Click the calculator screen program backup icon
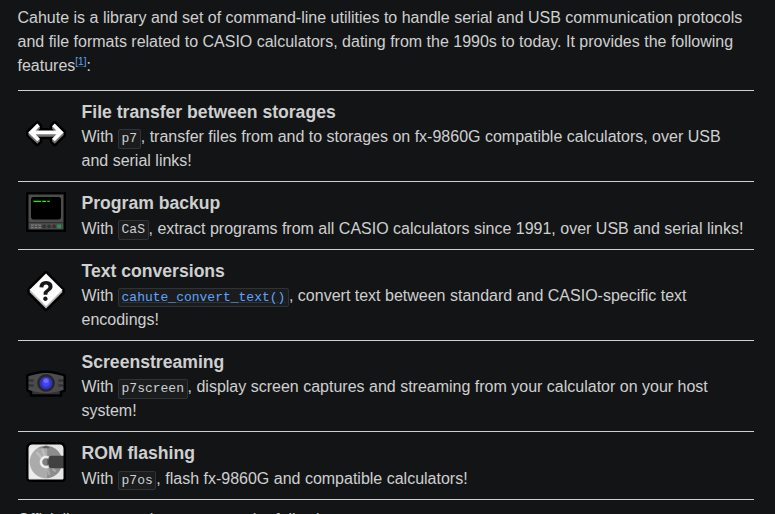Viewport: 775px width, 514px height. point(46,213)
